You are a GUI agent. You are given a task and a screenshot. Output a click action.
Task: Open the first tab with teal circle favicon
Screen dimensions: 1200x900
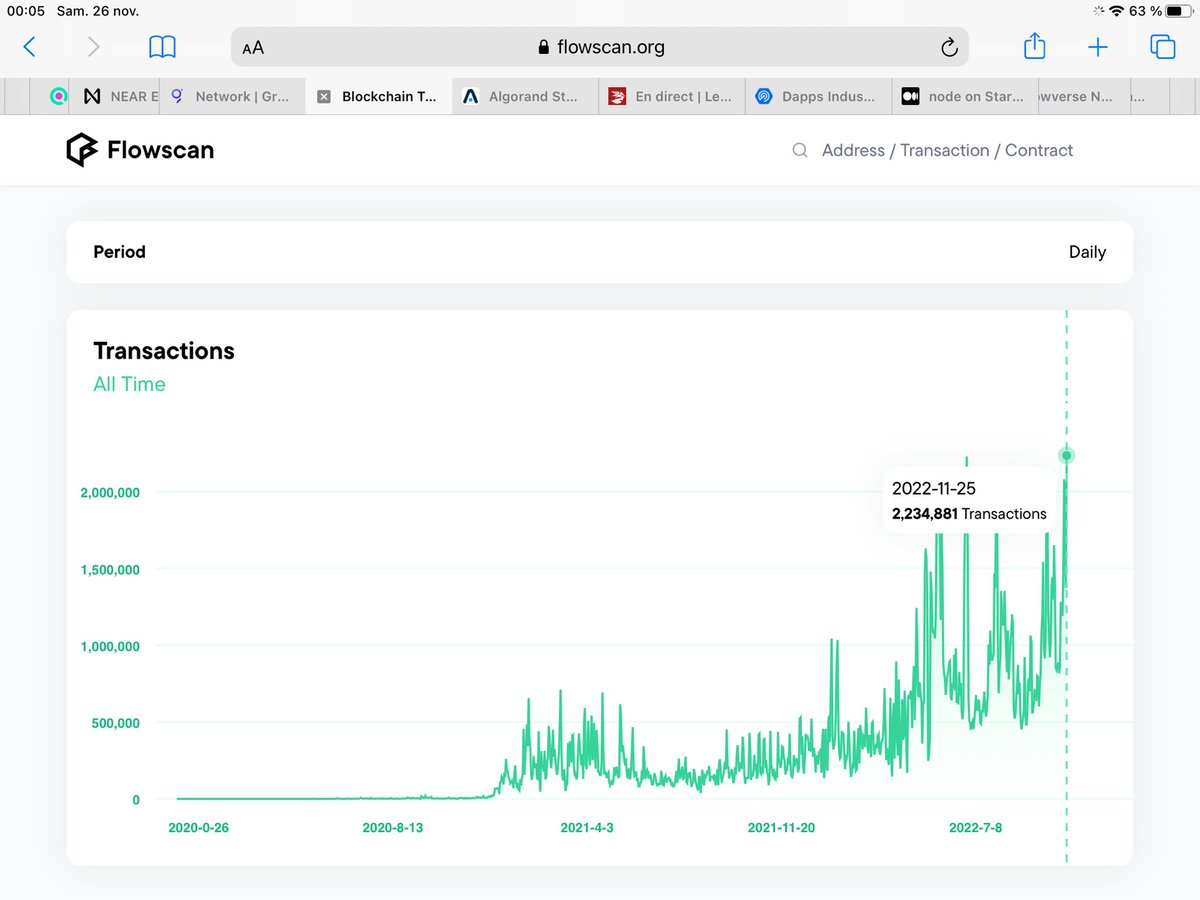59,97
